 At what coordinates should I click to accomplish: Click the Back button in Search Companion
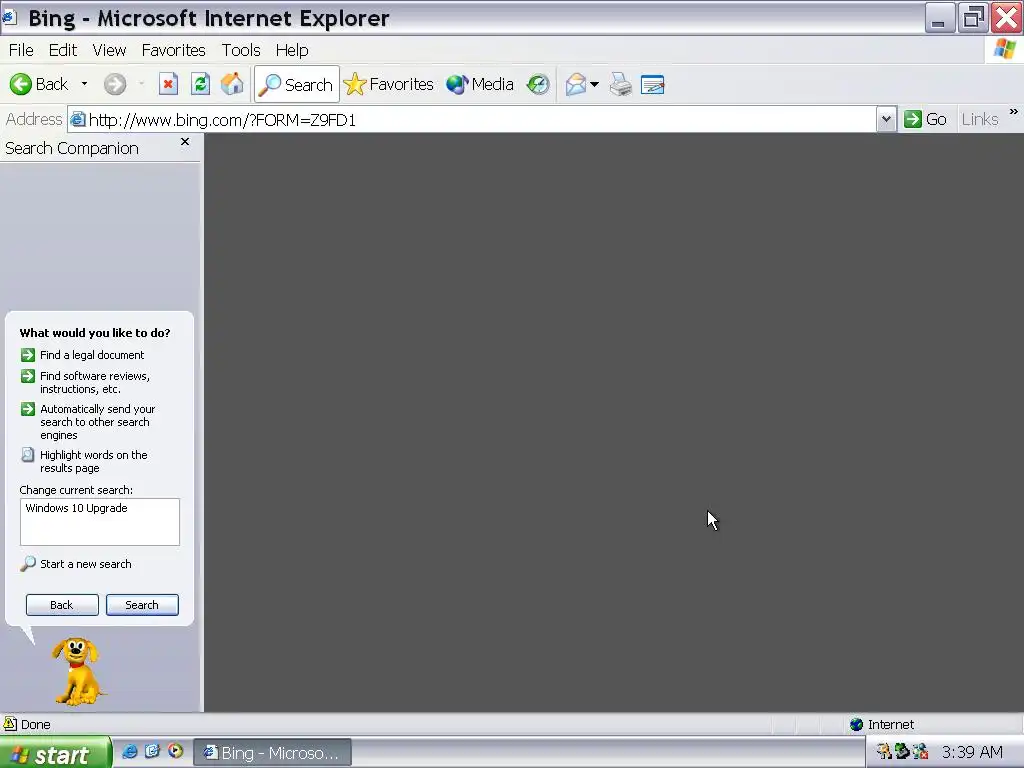click(x=62, y=605)
